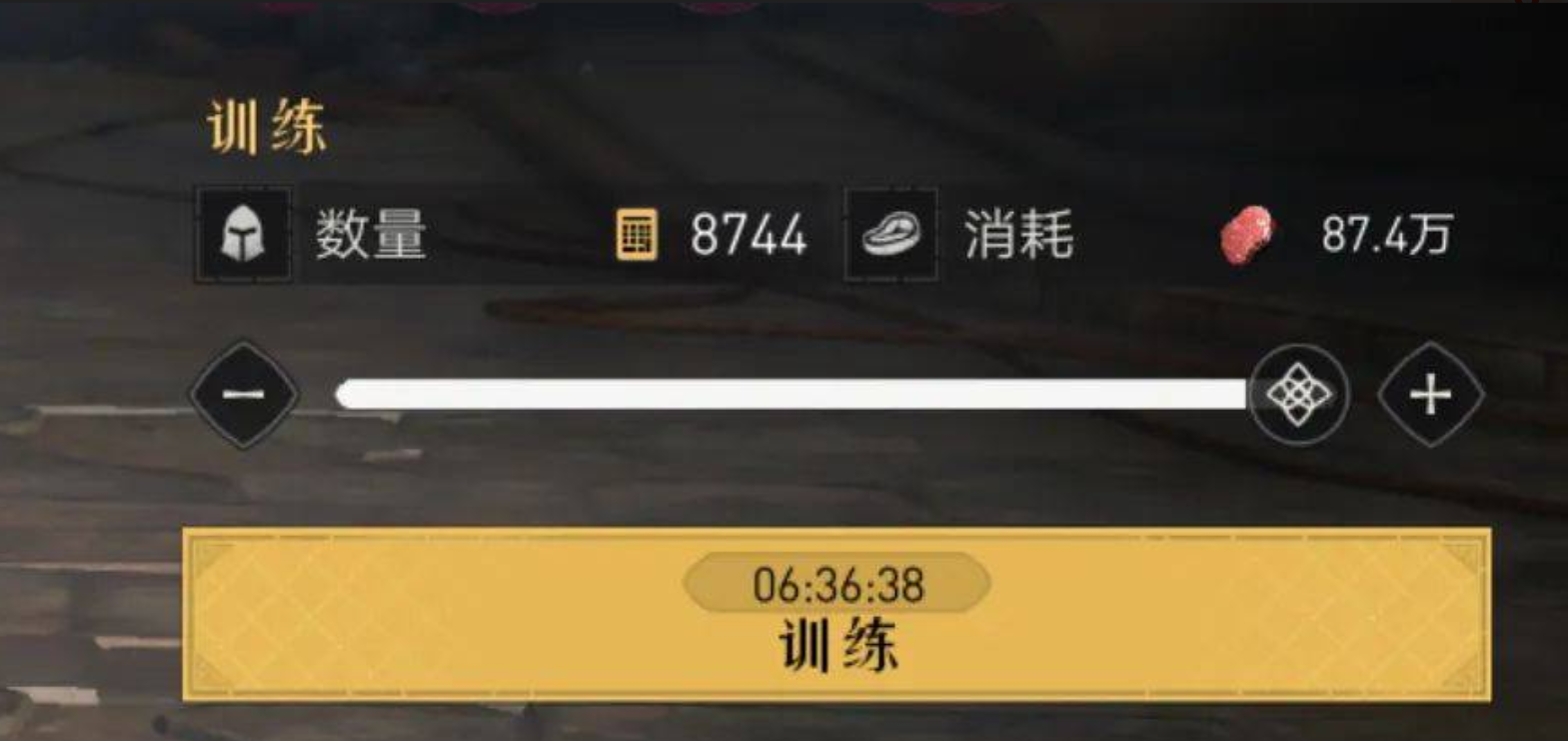This screenshot has height=741, width=1568.
Task: Increase troop count with plus button
Action: point(1430,394)
